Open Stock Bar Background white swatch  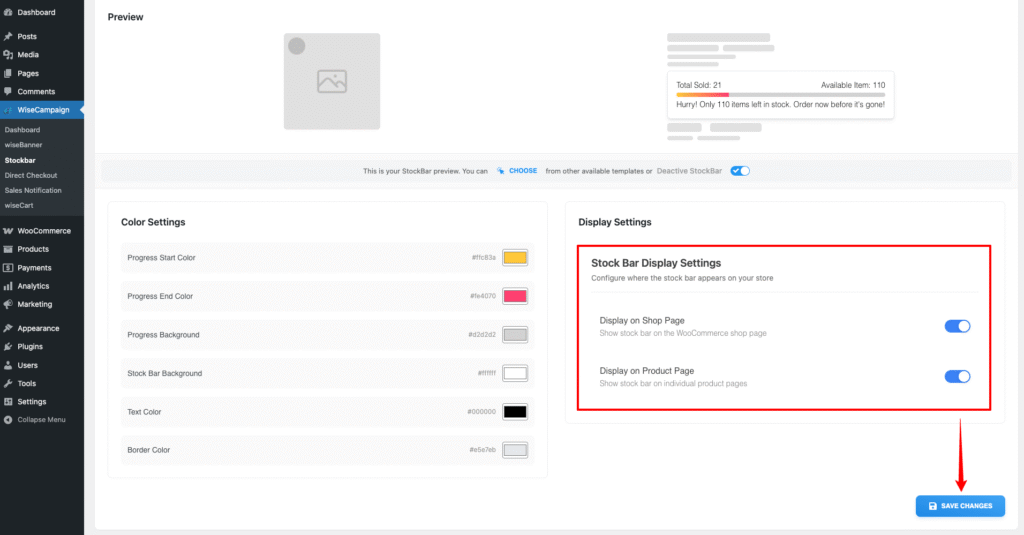(x=515, y=373)
